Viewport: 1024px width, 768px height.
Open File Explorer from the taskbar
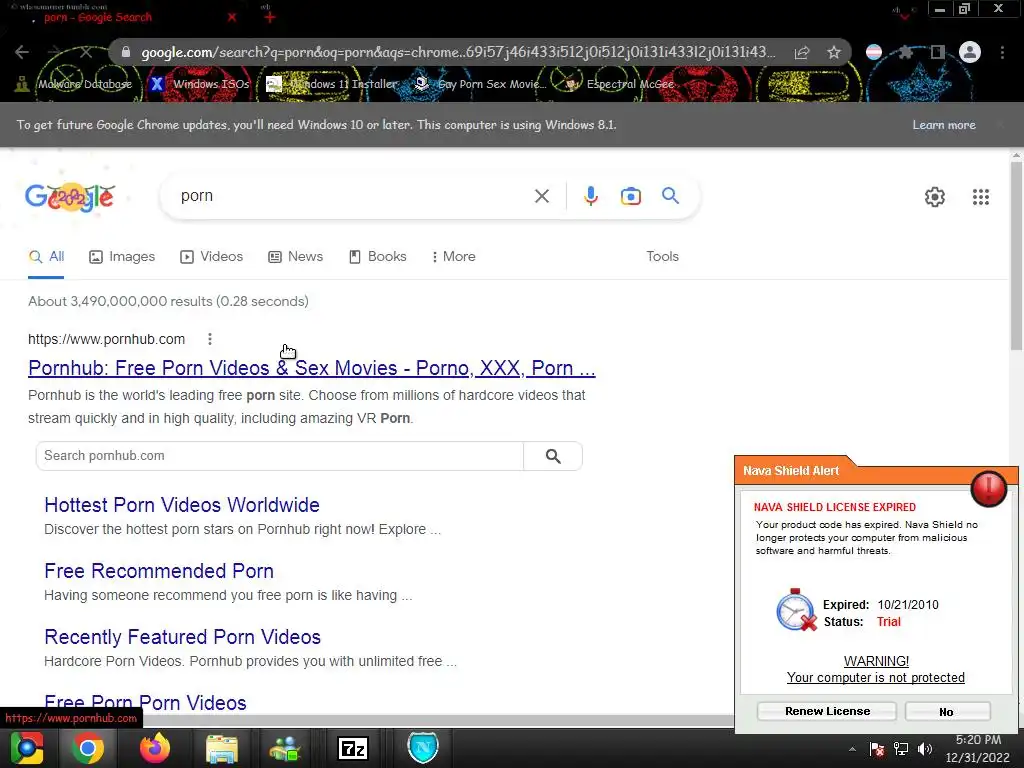point(222,748)
